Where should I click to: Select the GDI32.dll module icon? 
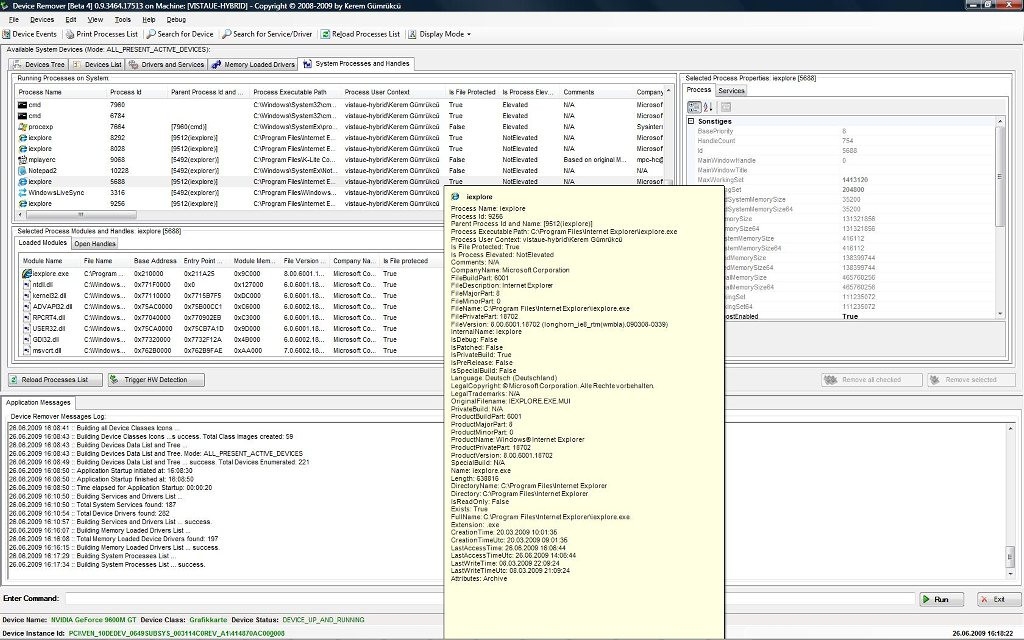click(27, 340)
